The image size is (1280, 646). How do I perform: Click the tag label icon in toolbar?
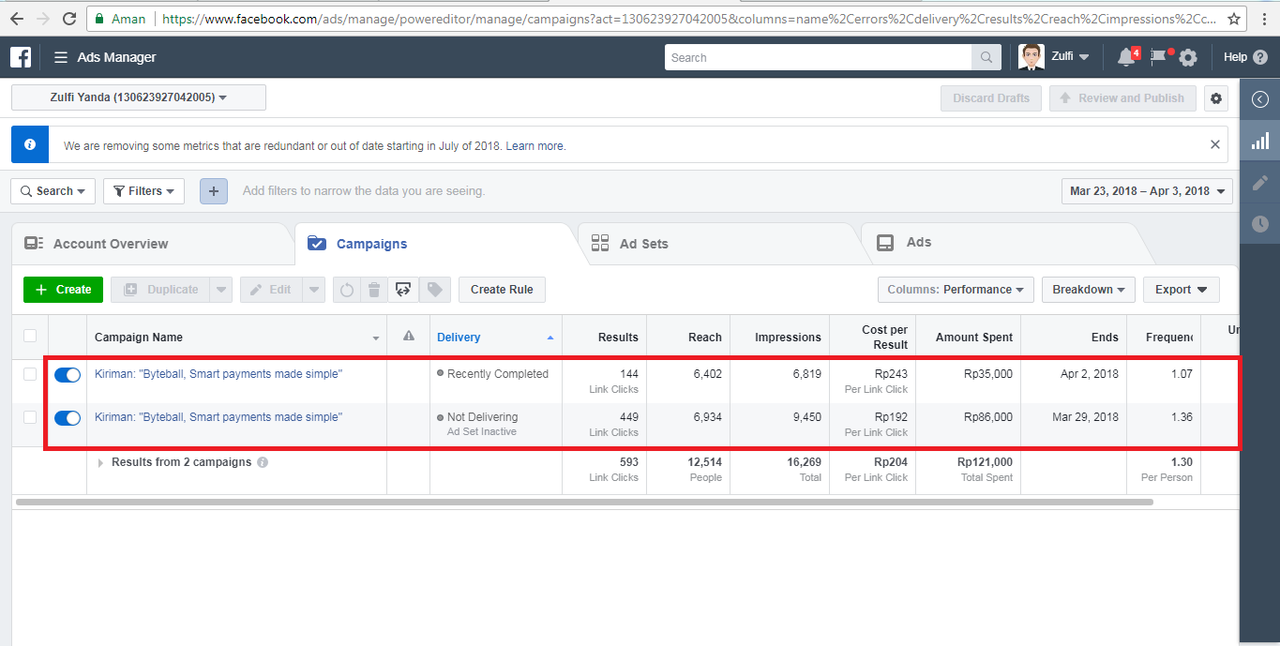click(x=435, y=290)
